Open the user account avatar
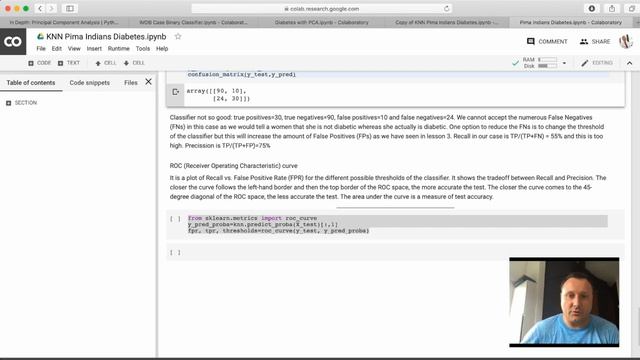640x360 pixels. (626, 41)
